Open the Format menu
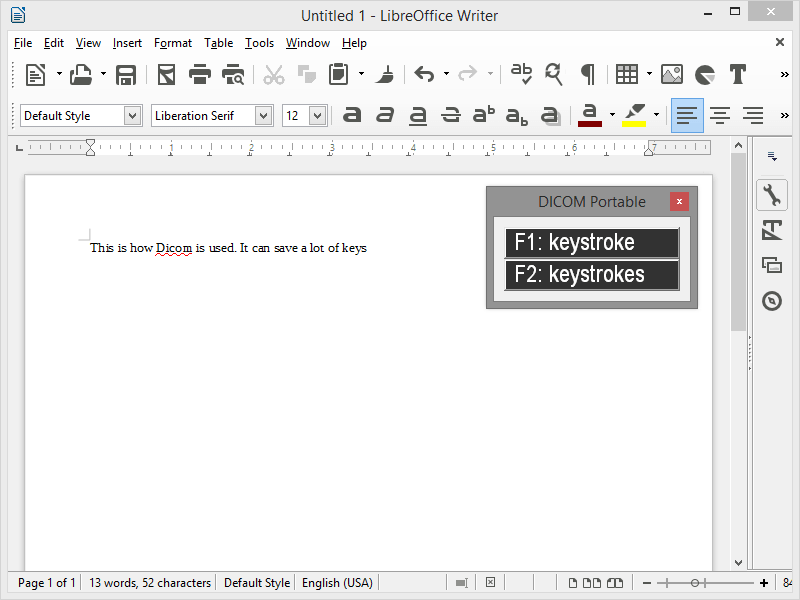 [172, 43]
